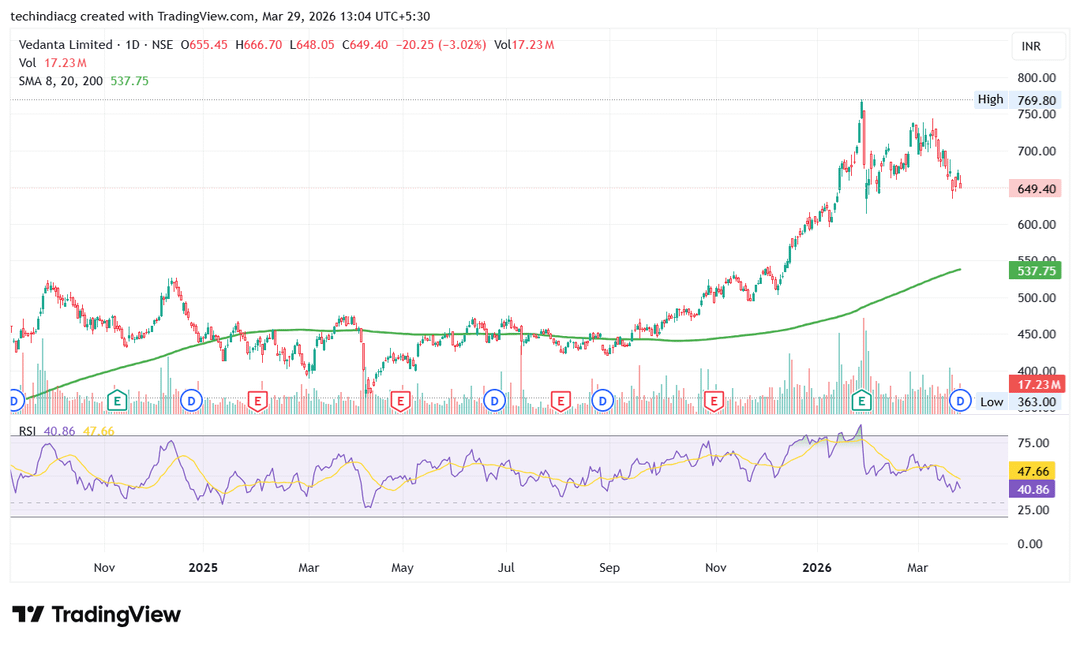Viewport: 1080px width, 646px height.
Task: Select the D dividend marker near Jul
Action: [x=494, y=400]
